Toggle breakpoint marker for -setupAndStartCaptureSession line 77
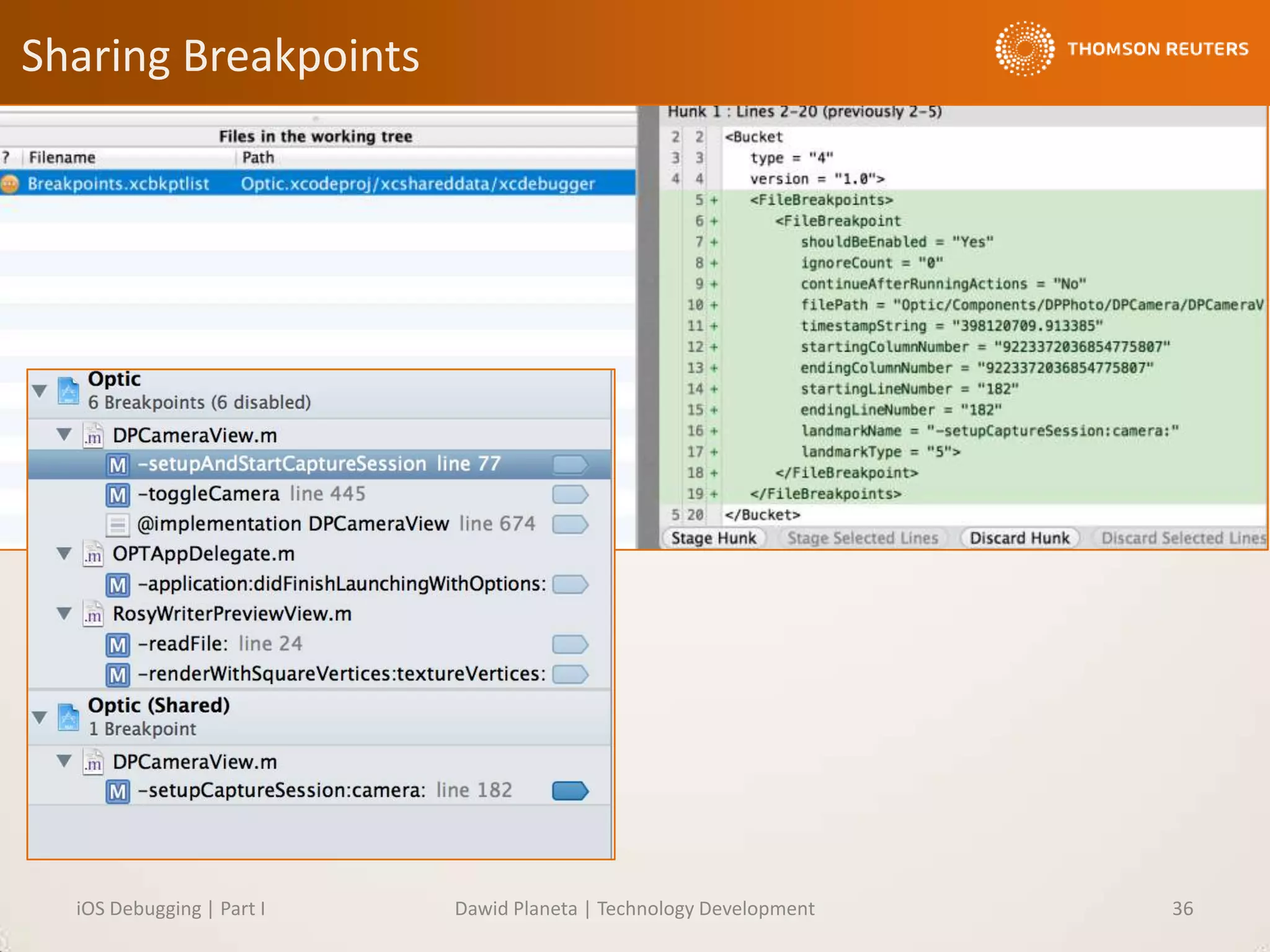 pos(570,464)
